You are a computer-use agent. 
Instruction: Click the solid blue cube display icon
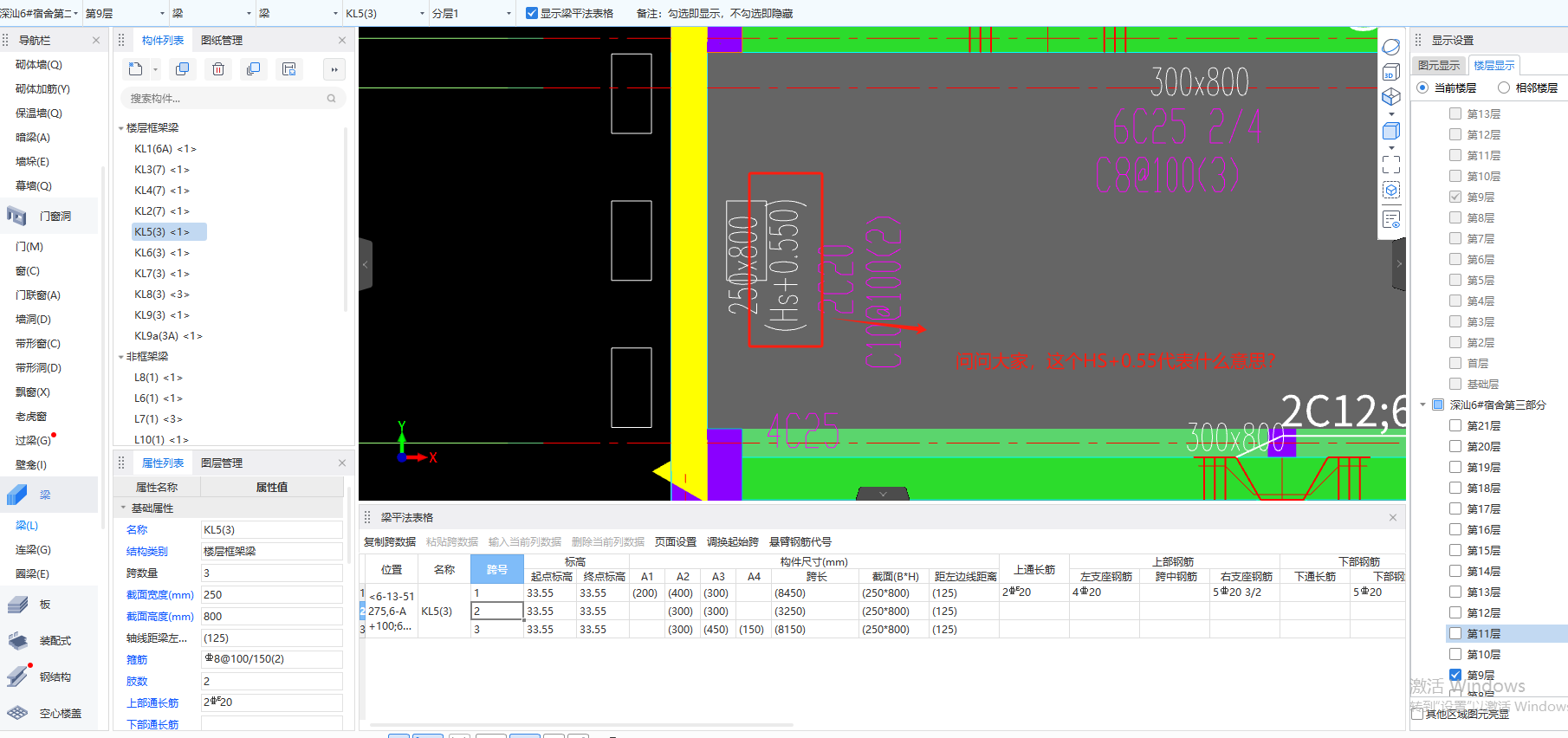[x=1391, y=131]
